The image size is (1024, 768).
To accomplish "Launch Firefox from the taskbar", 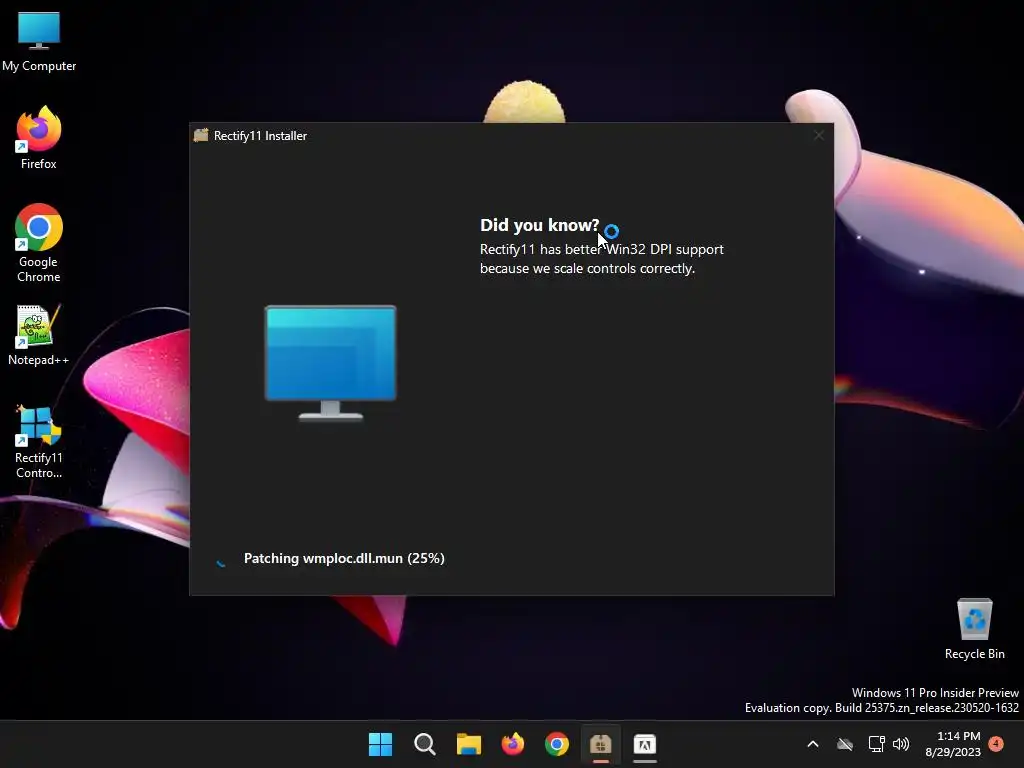I will pyautogui.click(x=513, y=744).
